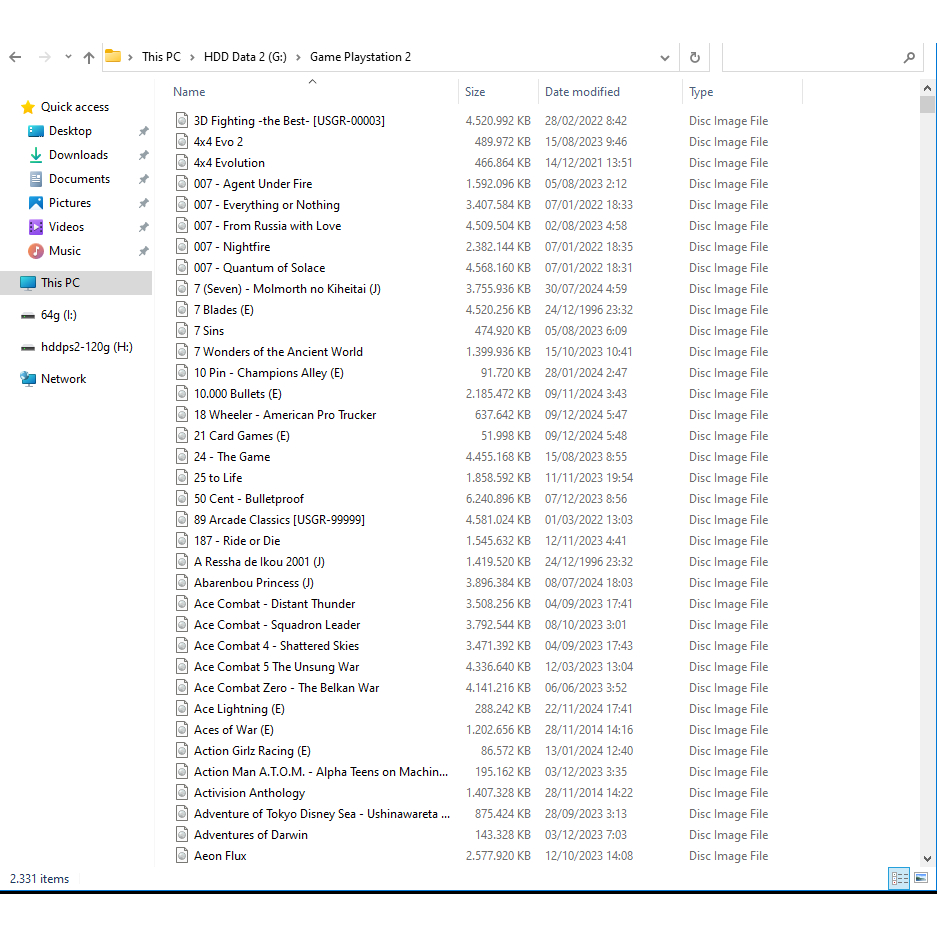The width and height of the screenshot is (937, 937).
Task: Sort by Date modified column
Action: 582,92
